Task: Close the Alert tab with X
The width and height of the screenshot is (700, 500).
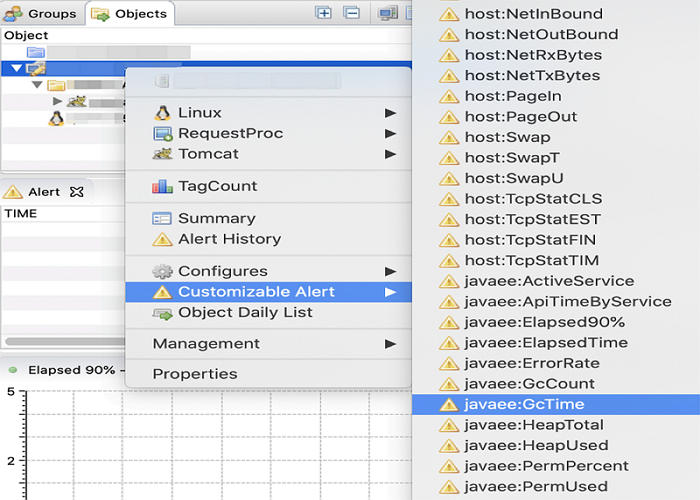Action: [77, 192]
